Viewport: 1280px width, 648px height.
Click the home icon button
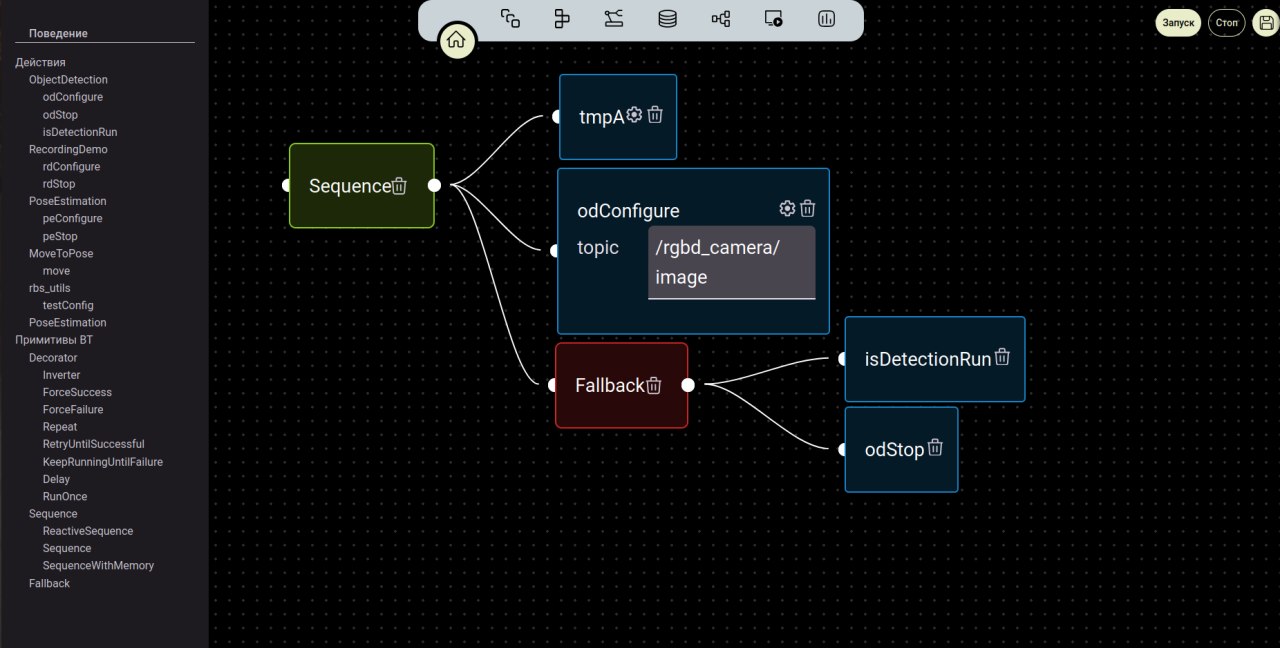point(456,41)
